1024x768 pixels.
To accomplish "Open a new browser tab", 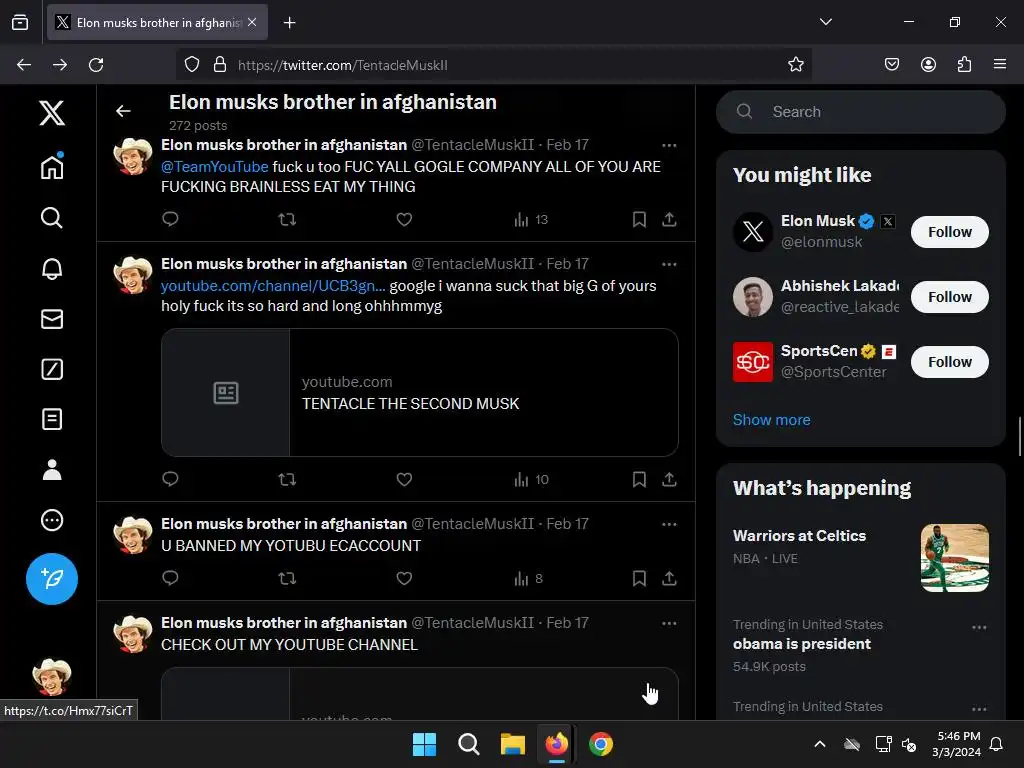I will tap(289, 23).
